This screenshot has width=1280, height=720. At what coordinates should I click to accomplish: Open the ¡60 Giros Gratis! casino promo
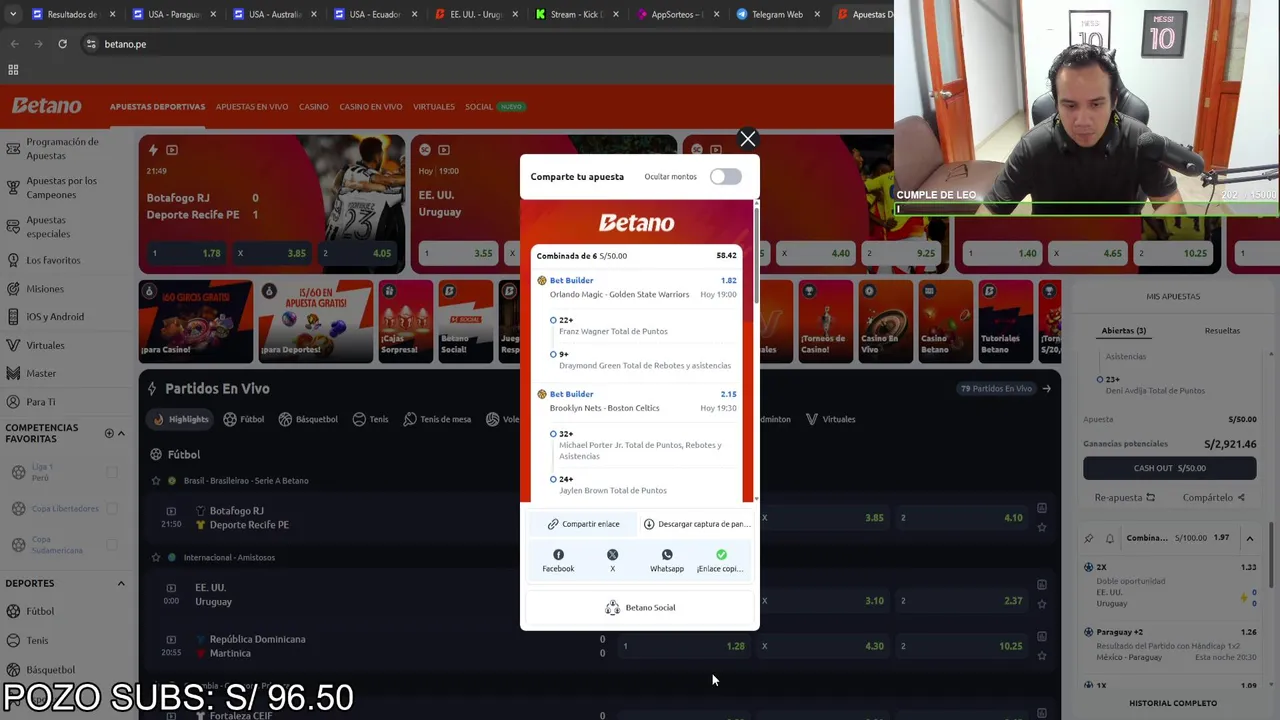196,321
